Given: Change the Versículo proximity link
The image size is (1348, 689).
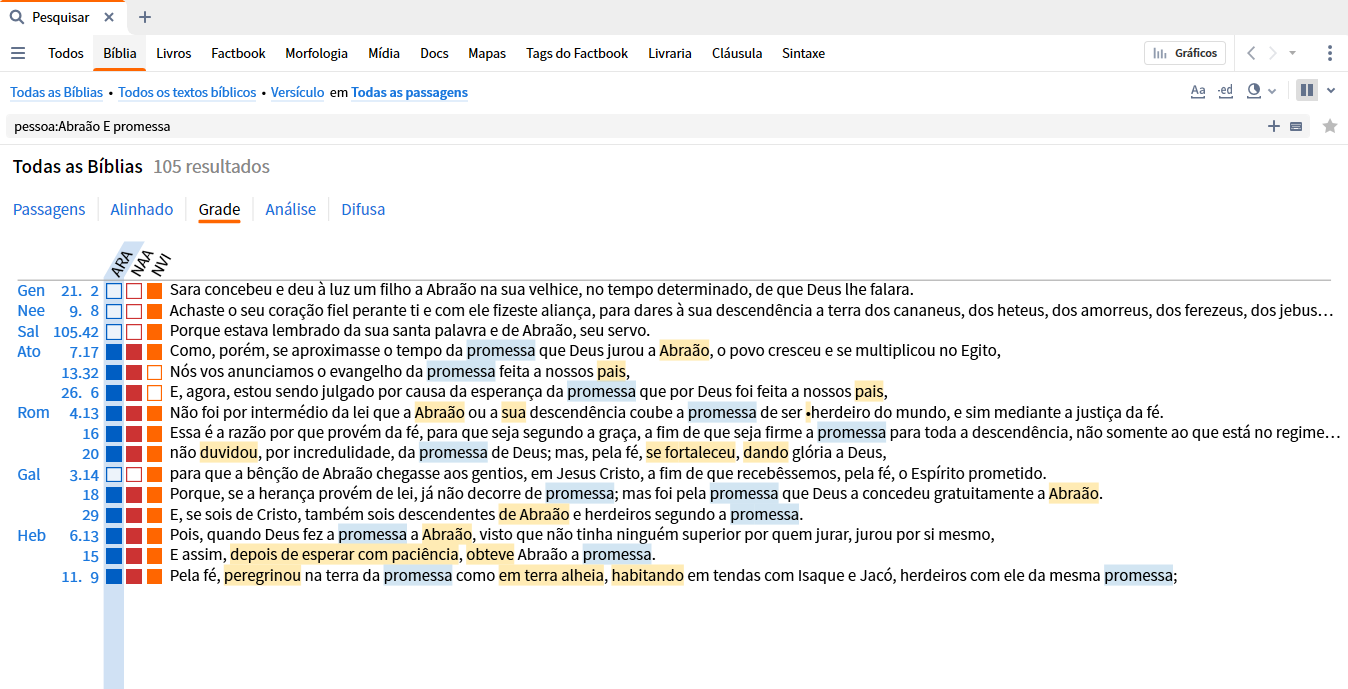Looking at the screenshot, I should coord(297,92).
